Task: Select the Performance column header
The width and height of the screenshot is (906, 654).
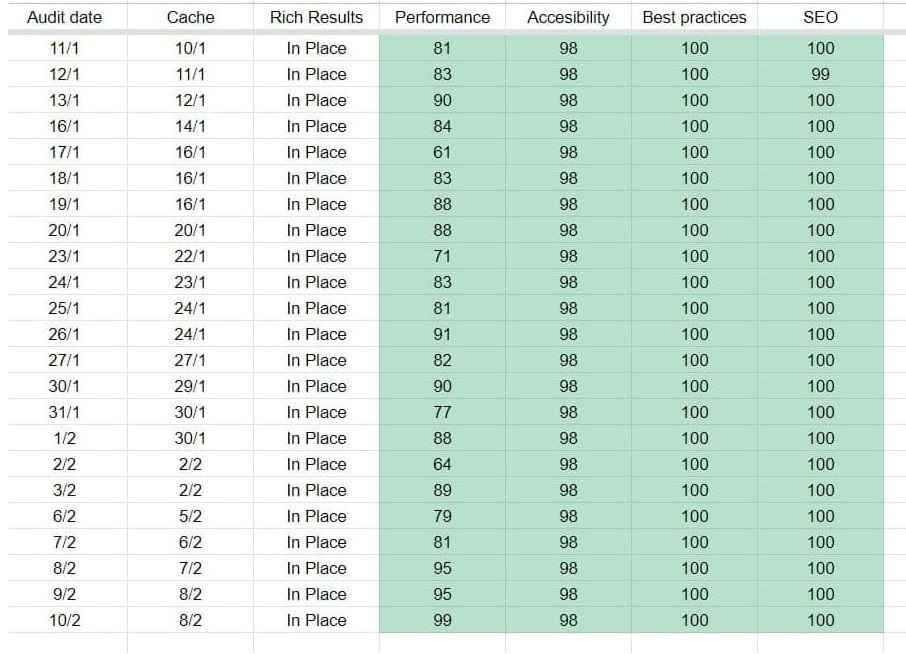Action: (x=442, y=17)
